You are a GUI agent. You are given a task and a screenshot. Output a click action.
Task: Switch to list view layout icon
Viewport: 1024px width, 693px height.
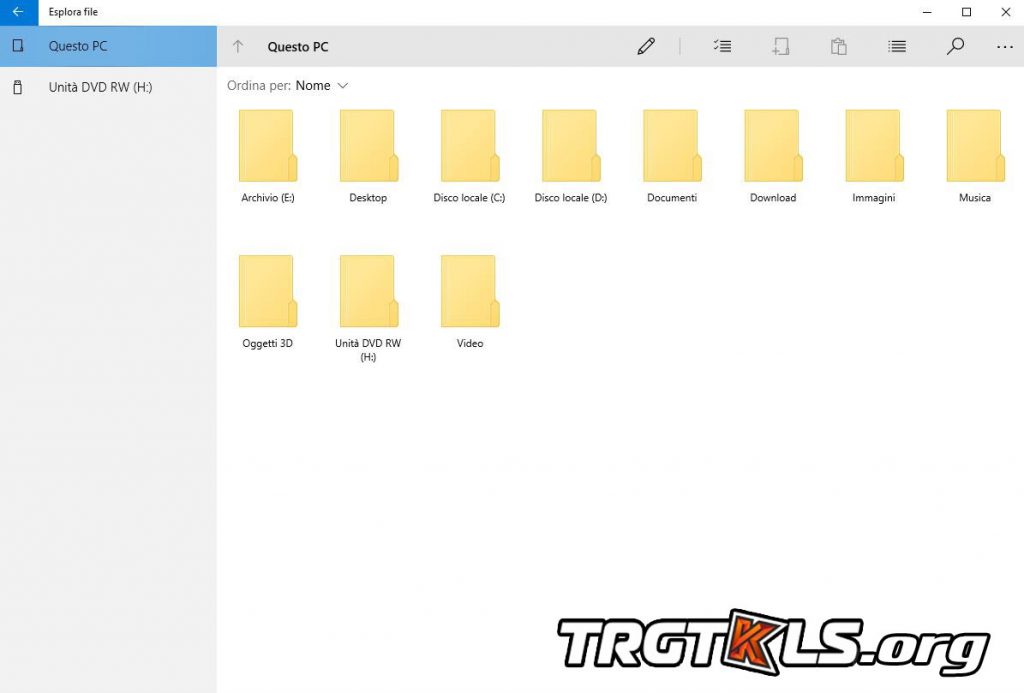point(897,46)
